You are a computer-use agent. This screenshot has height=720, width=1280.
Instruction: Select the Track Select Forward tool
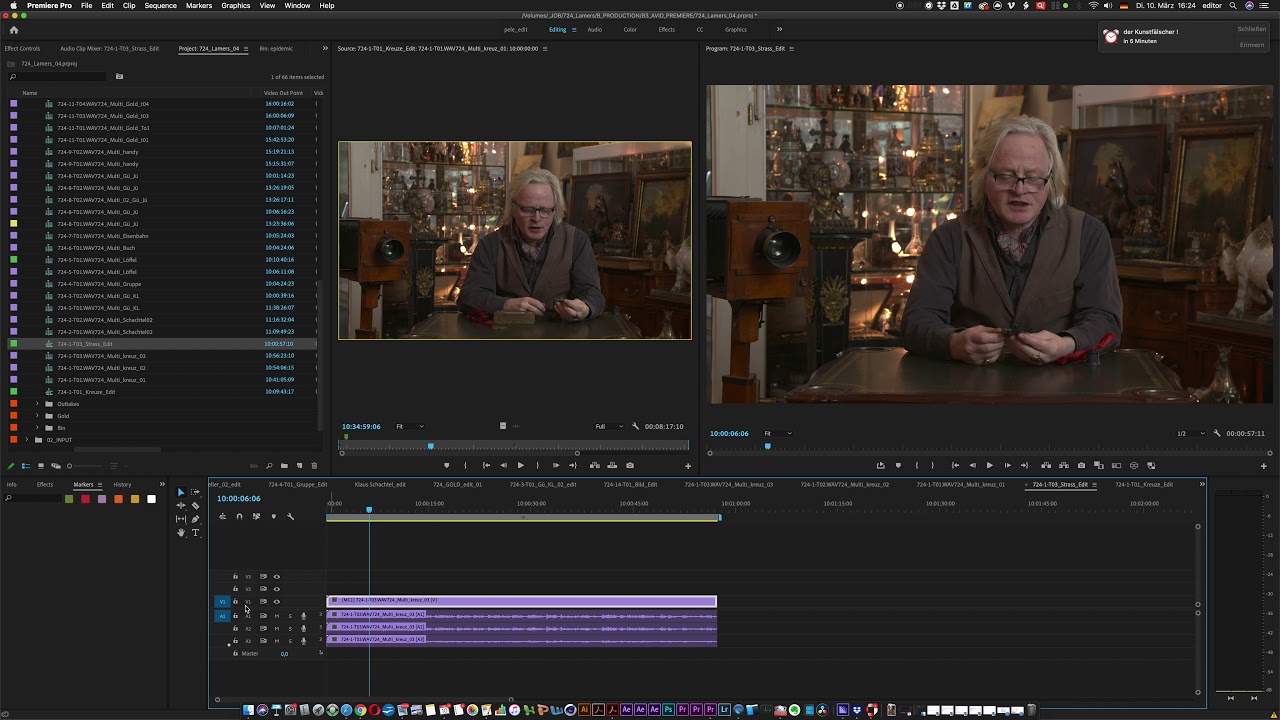(x=196, y=492)
